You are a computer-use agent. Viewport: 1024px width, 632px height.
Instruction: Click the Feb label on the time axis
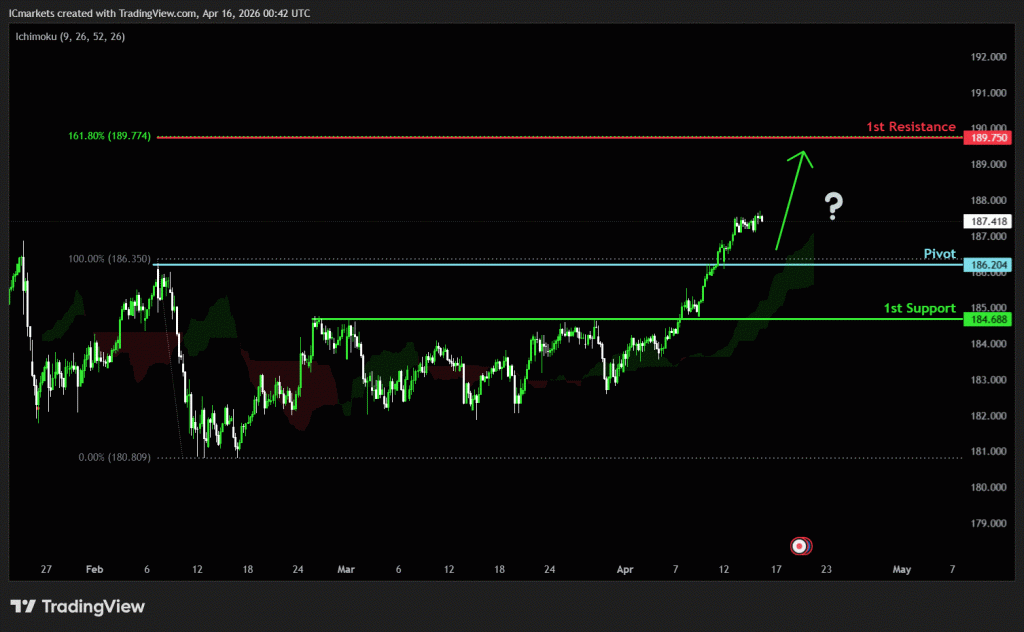pyautogui.click(x=95, y=569)
